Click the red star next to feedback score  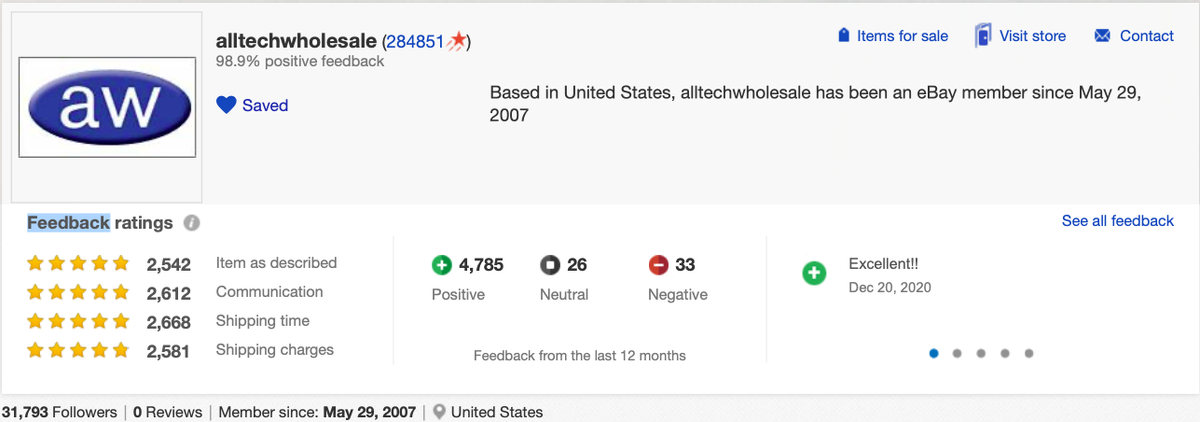(456, 41)
